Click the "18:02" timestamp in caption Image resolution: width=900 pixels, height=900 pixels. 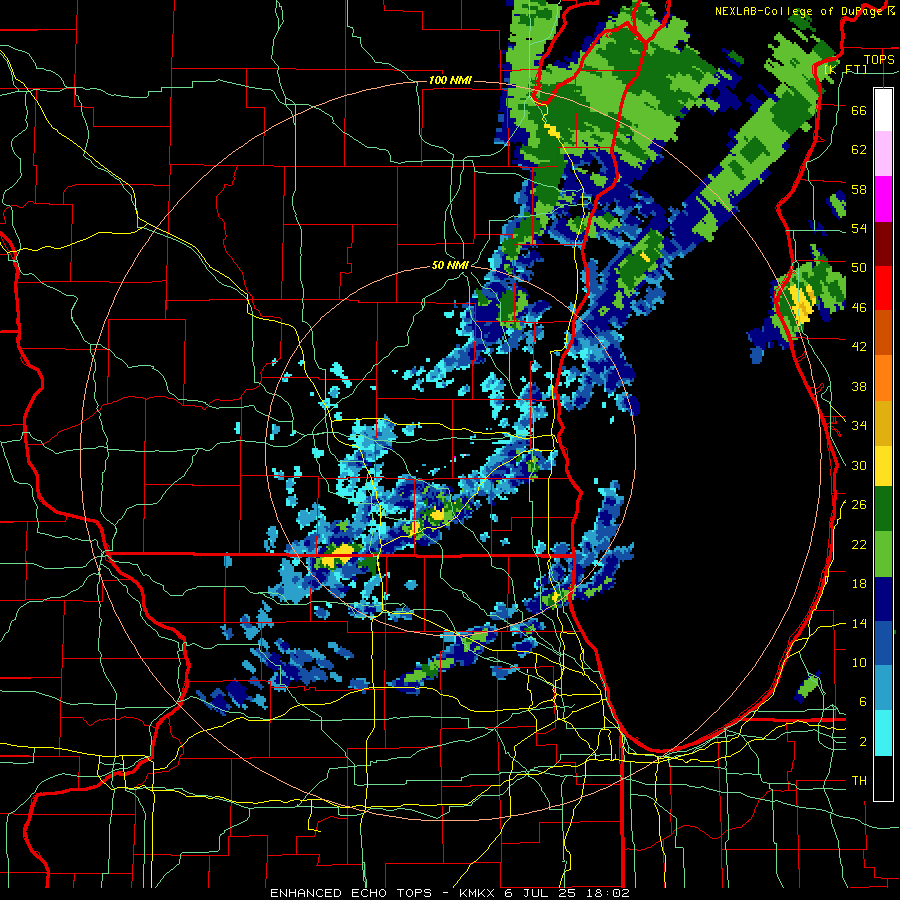tap(608, 893)
